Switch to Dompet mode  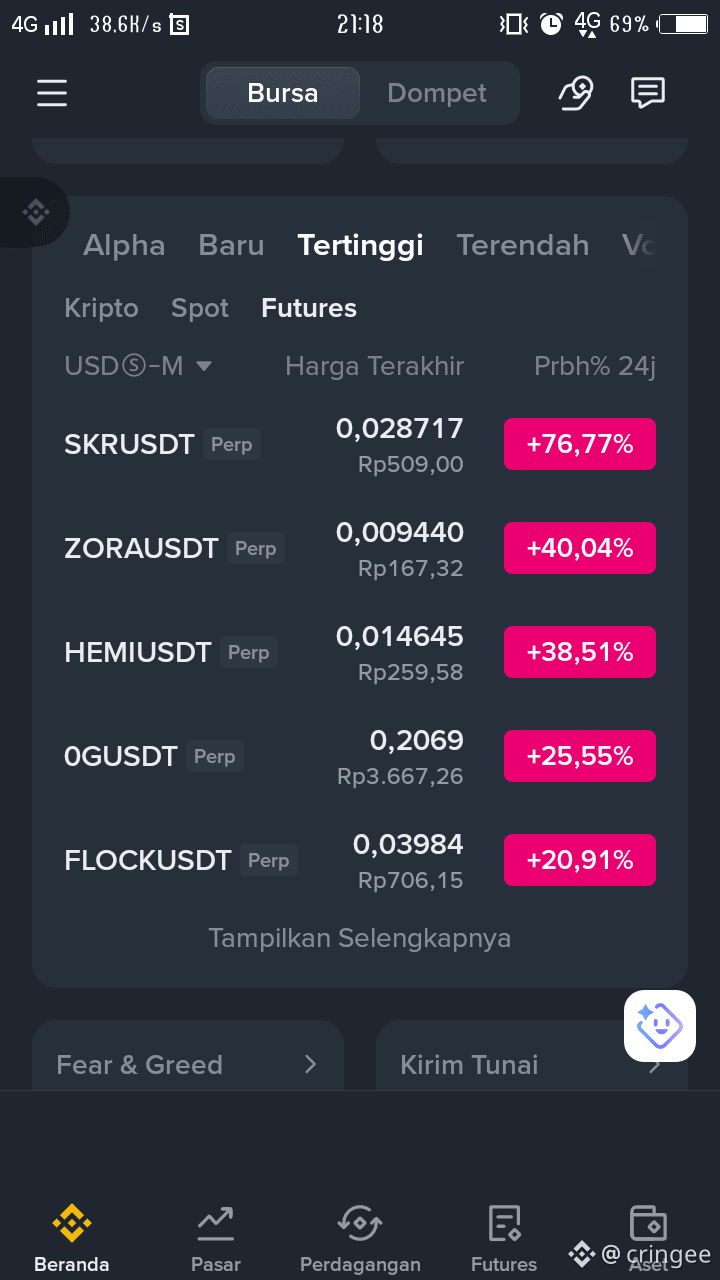(437, 93)
